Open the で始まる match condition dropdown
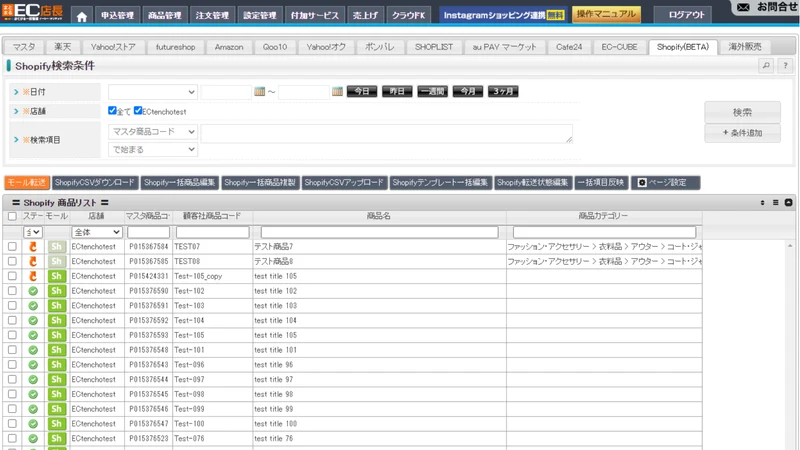The height and width of the screenshot is (450, 800). (153, 149)
